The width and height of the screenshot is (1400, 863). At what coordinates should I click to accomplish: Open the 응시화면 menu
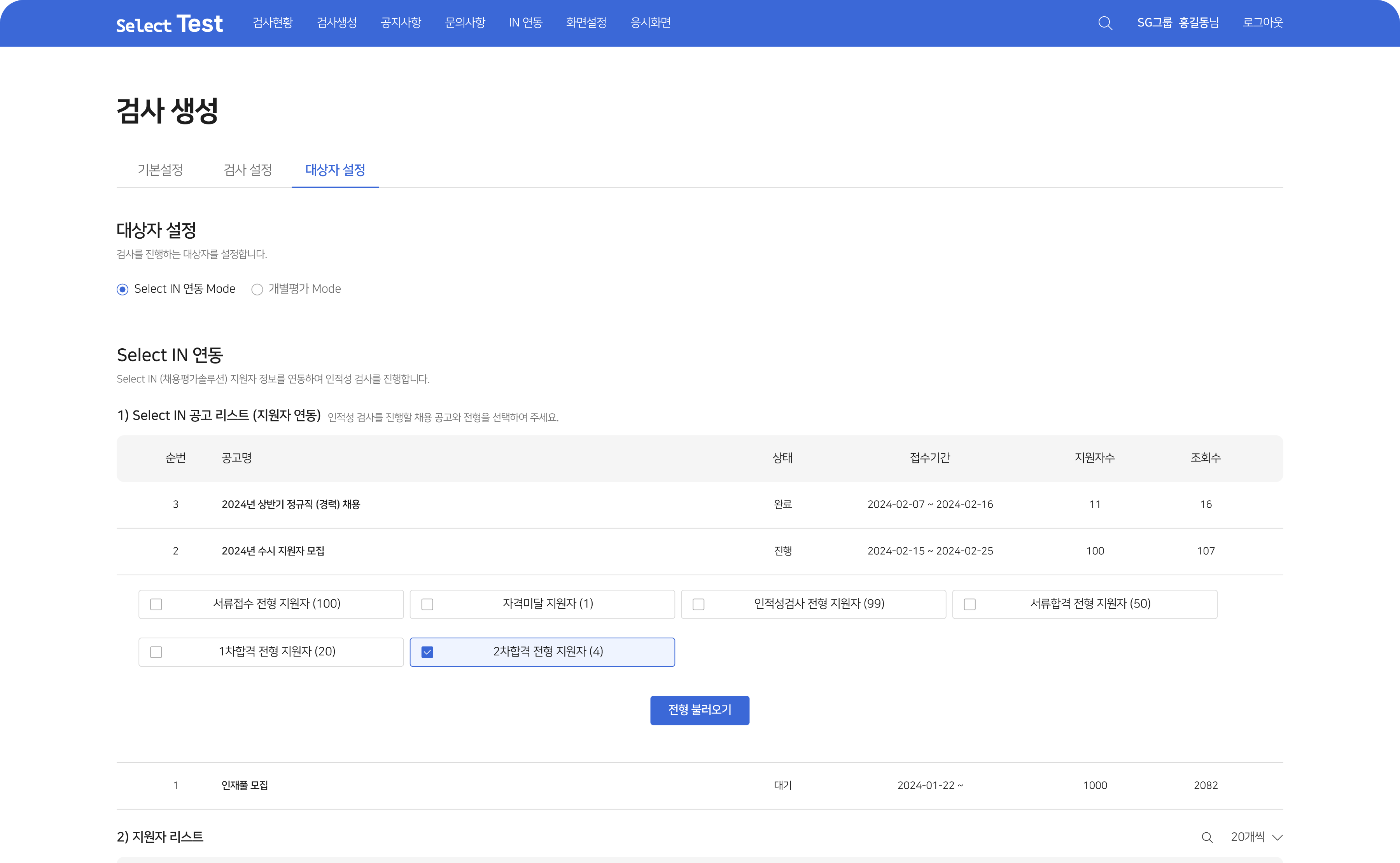(650, 23)
